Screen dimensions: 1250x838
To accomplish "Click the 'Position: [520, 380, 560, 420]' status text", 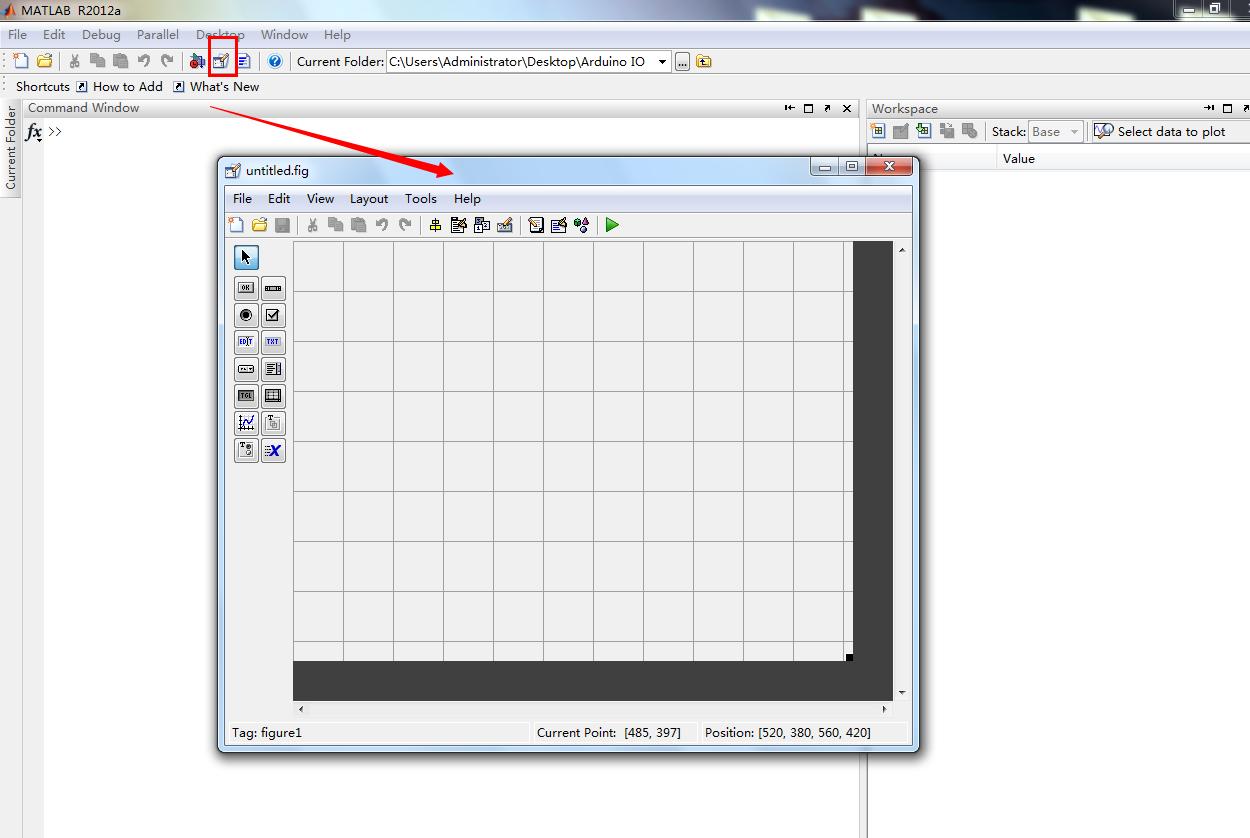I will coord(788,732).
